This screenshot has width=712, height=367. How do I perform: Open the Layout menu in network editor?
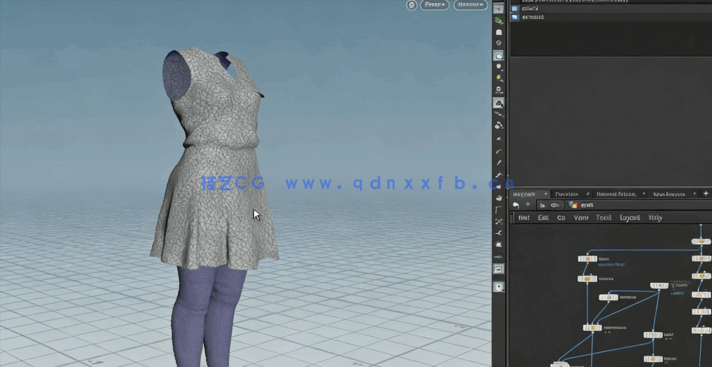click(x=630, y=218)
